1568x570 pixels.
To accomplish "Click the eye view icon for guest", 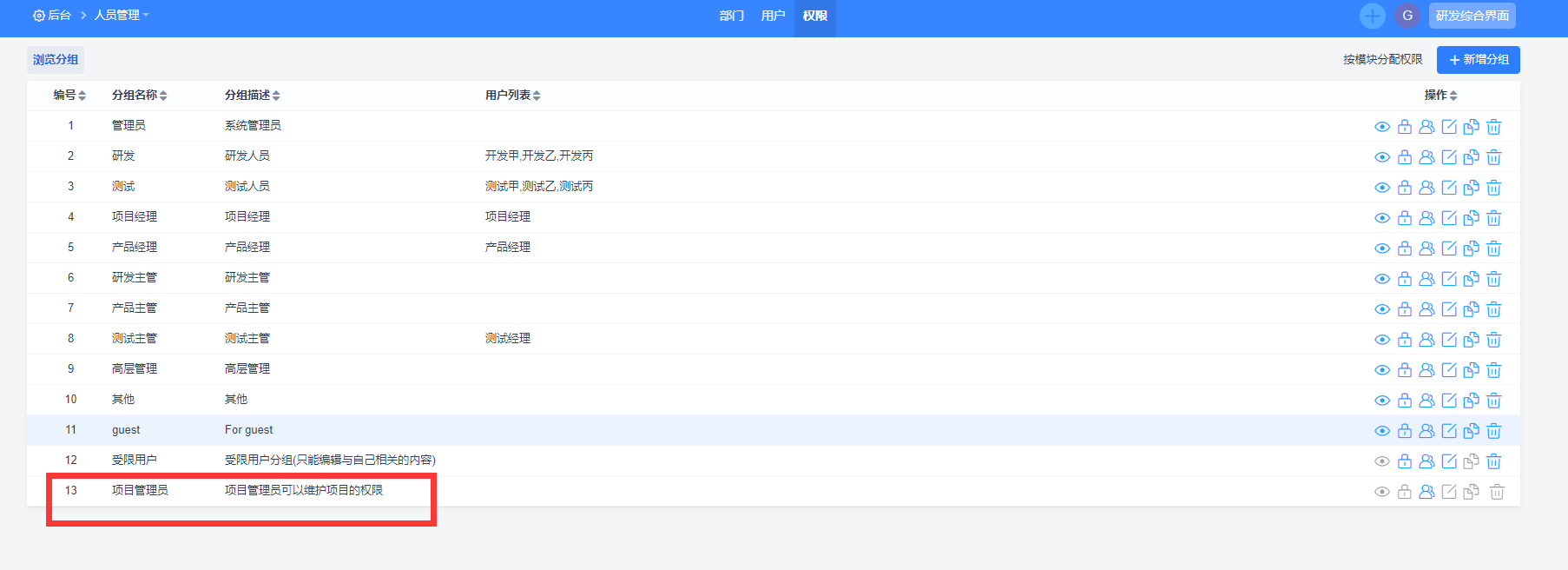I will (x=1382, y=431).
